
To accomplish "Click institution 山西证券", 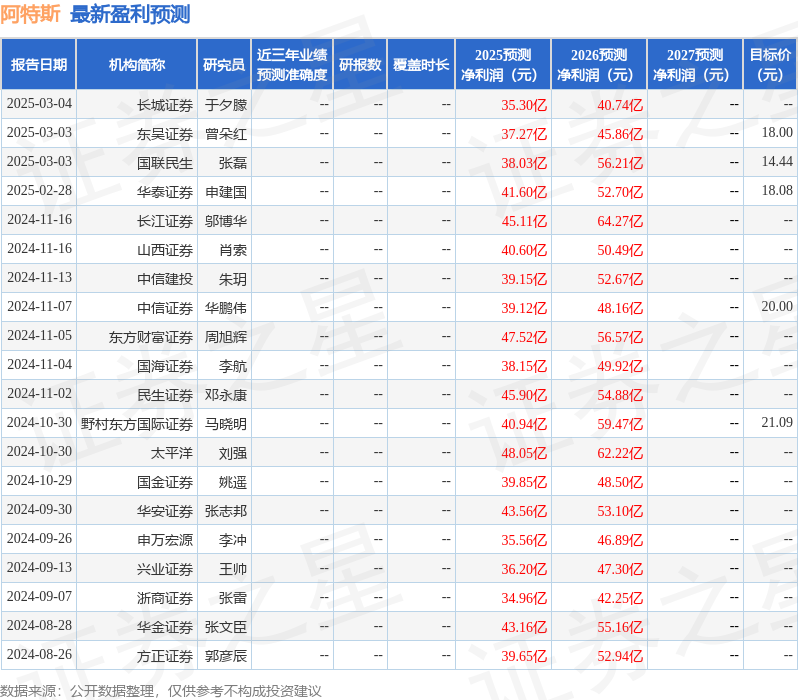I will pos(165,250).
